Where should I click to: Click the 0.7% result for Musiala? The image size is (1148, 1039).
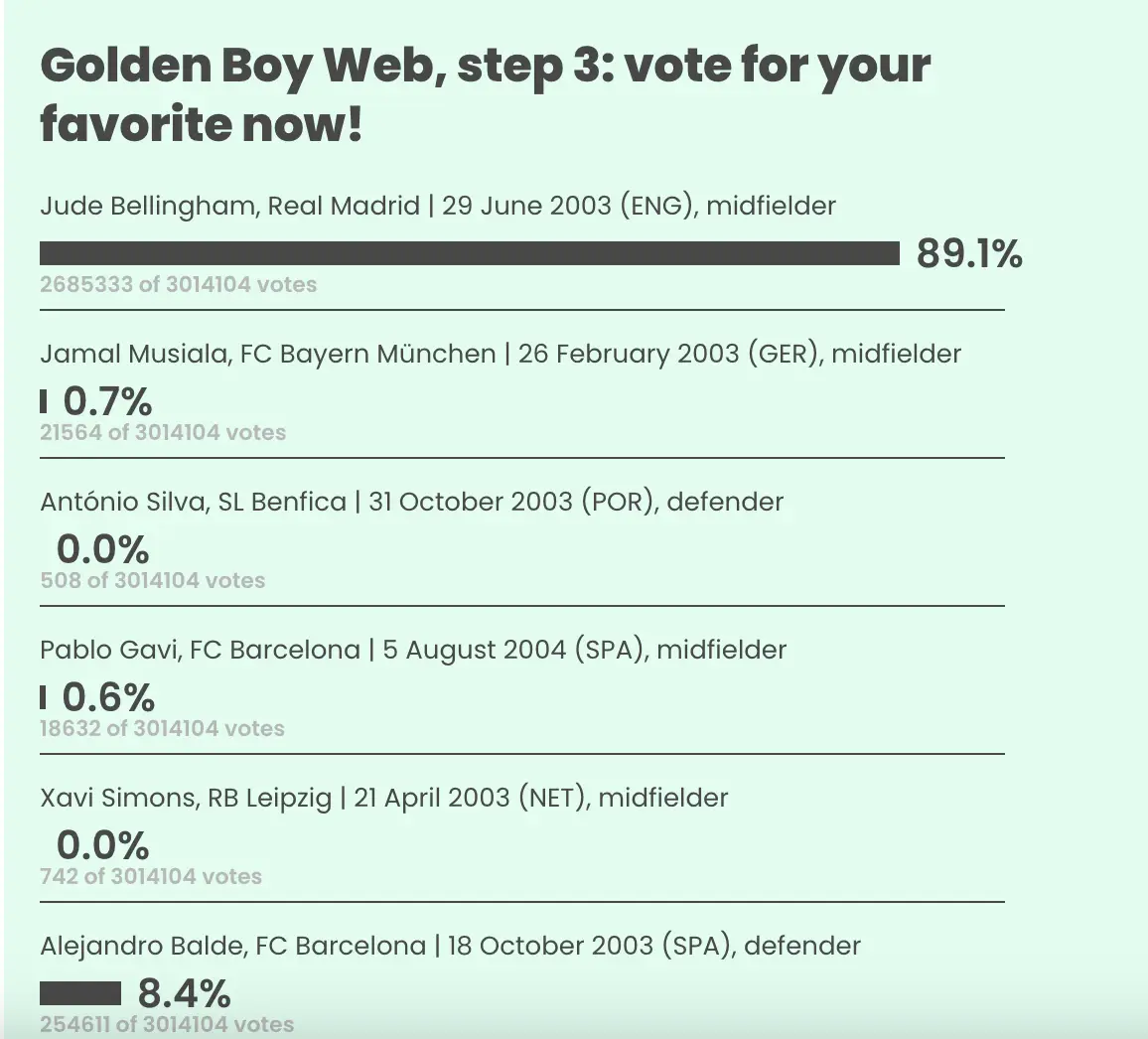[107, 402]
